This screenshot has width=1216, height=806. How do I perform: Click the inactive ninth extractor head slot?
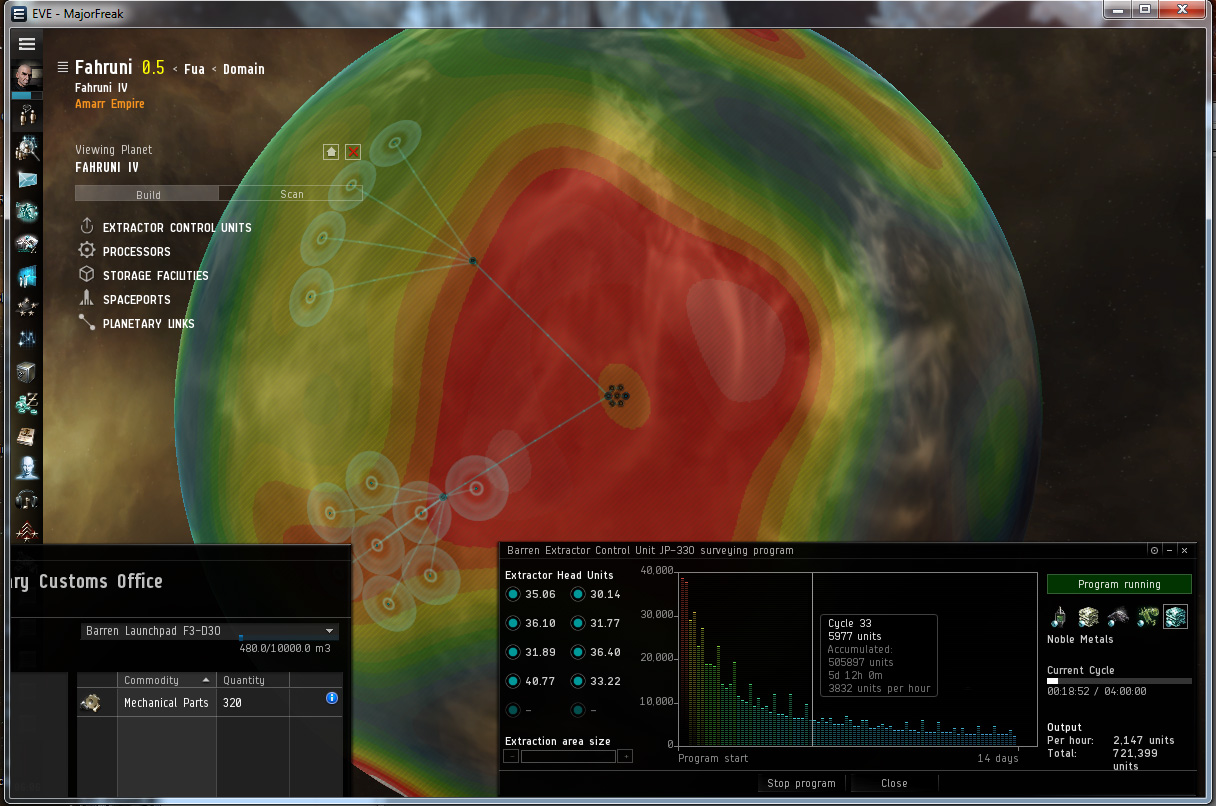point(513,710)
